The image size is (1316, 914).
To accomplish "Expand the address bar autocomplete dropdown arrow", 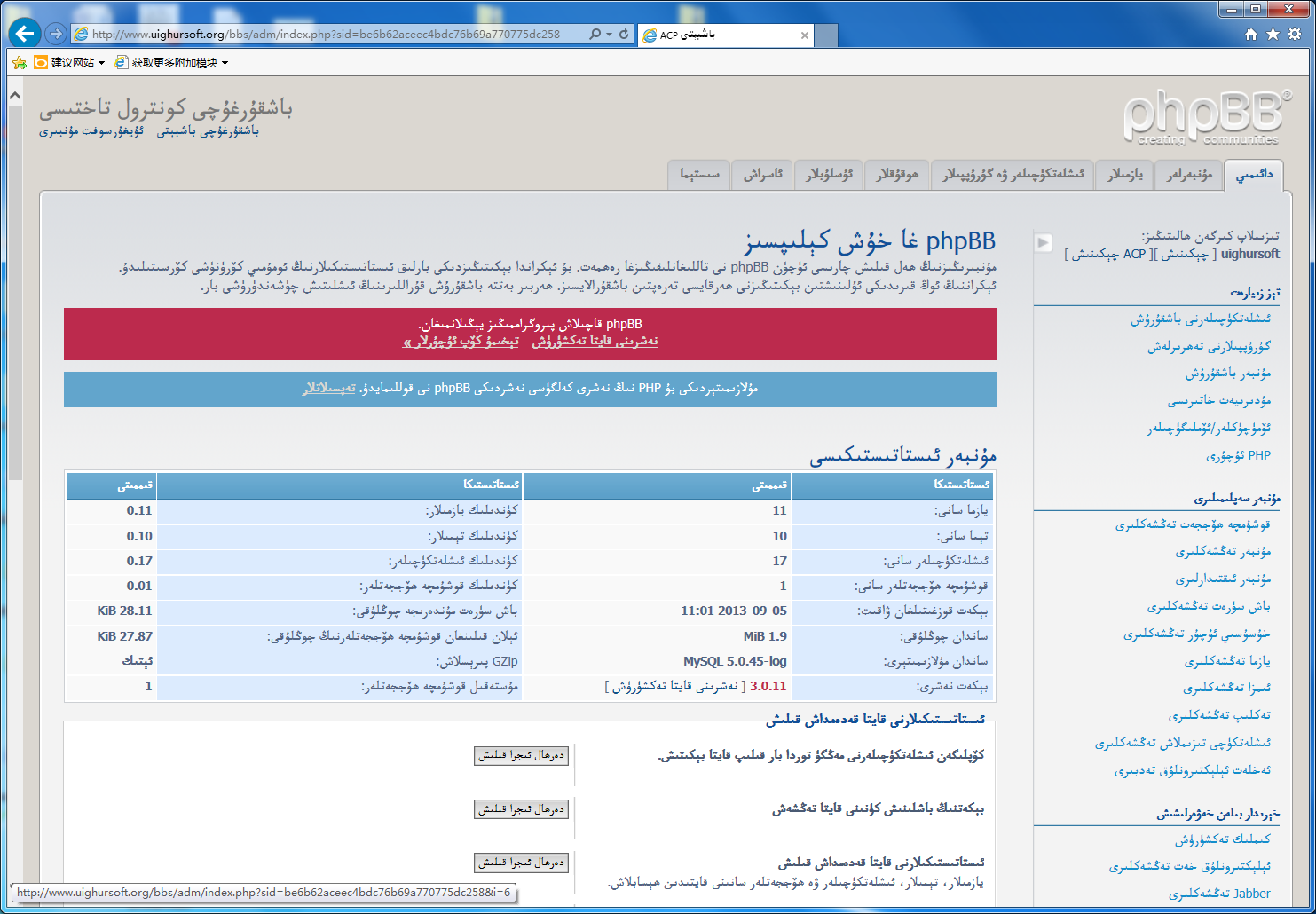I will (x=609, y=34).
